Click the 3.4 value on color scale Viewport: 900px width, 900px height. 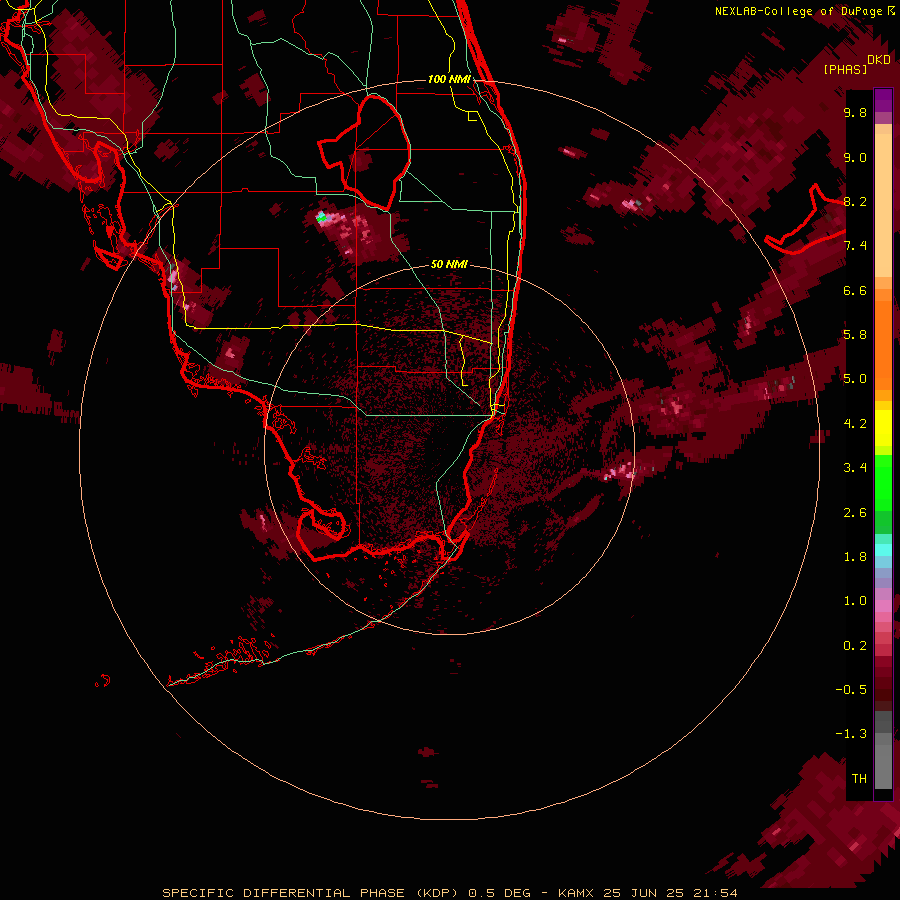point(855,468)
